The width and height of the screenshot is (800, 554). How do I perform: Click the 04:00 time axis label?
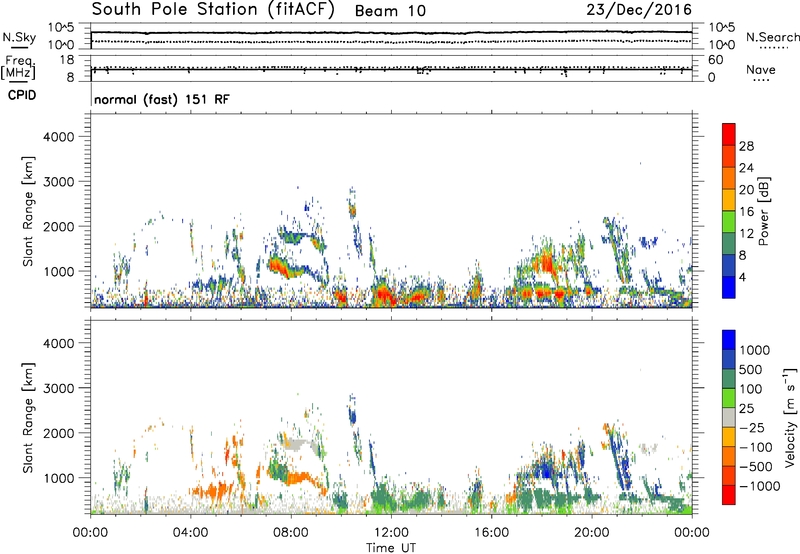pos(191,533)
